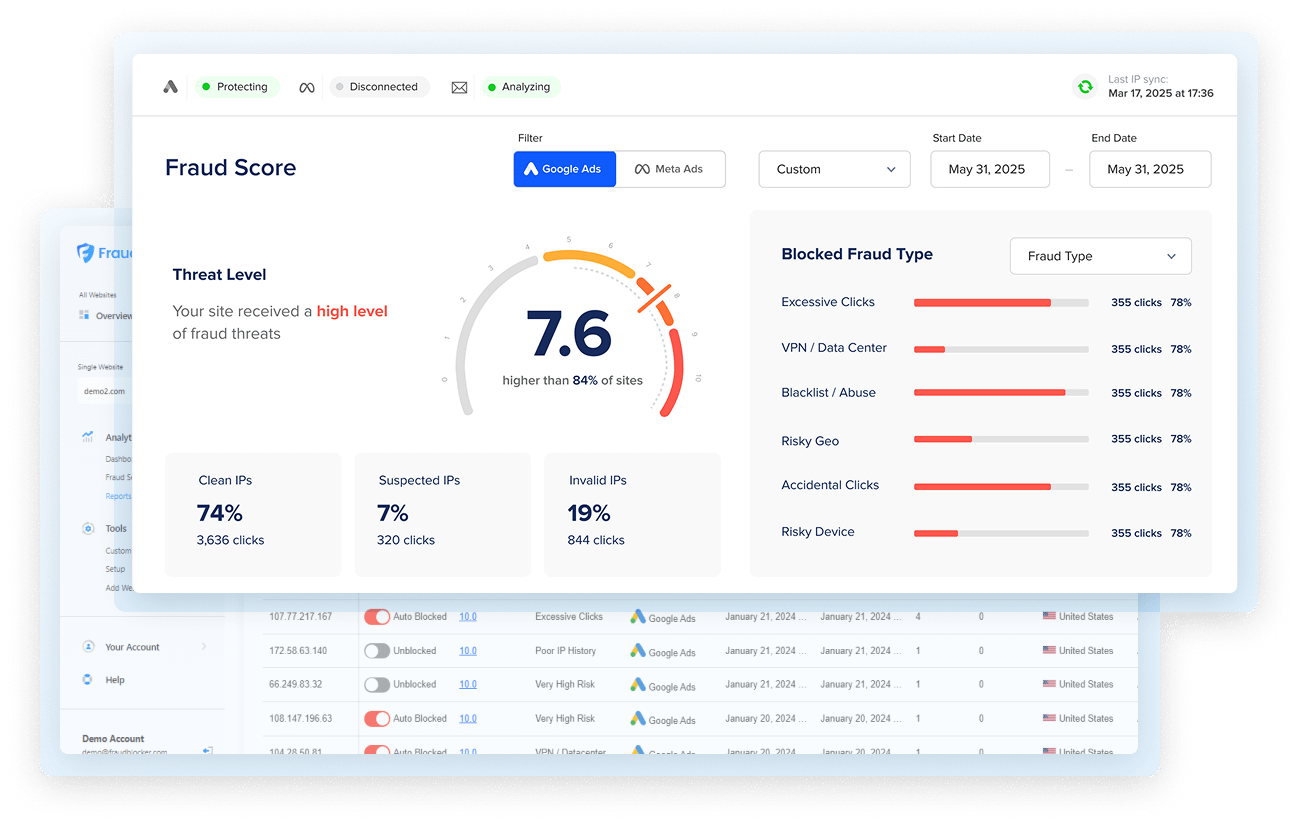Click the Overview grid icon in sidebar
Image resolution: width=1298 pixels, height=824 pixels.
point(84,315)
